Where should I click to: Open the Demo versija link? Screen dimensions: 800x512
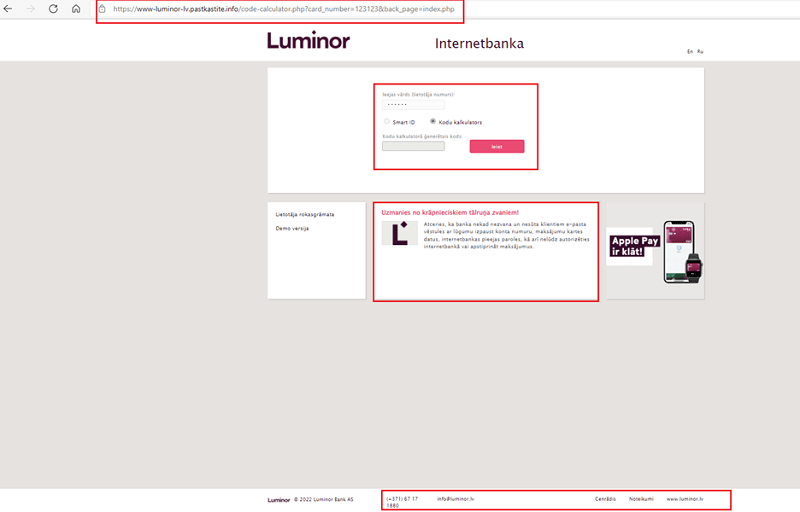(292, 228)
